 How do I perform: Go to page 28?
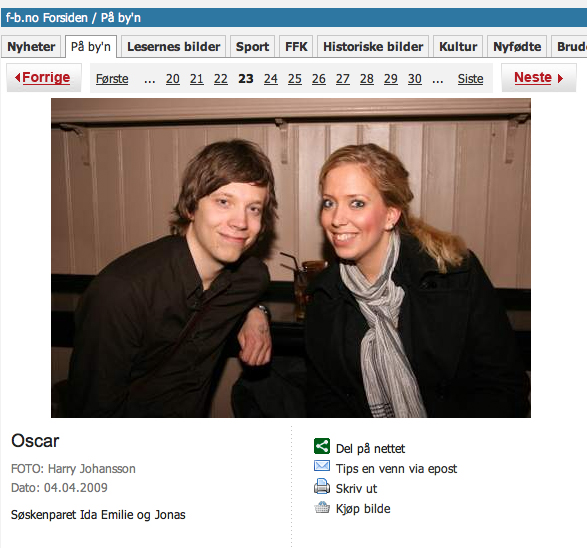point(367,79)
